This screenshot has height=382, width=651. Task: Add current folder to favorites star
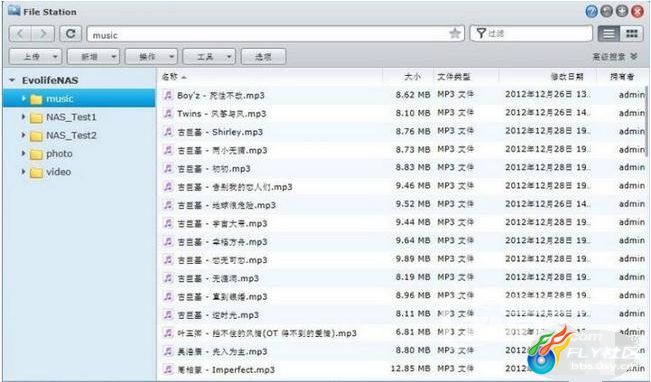tap(455, 34)
